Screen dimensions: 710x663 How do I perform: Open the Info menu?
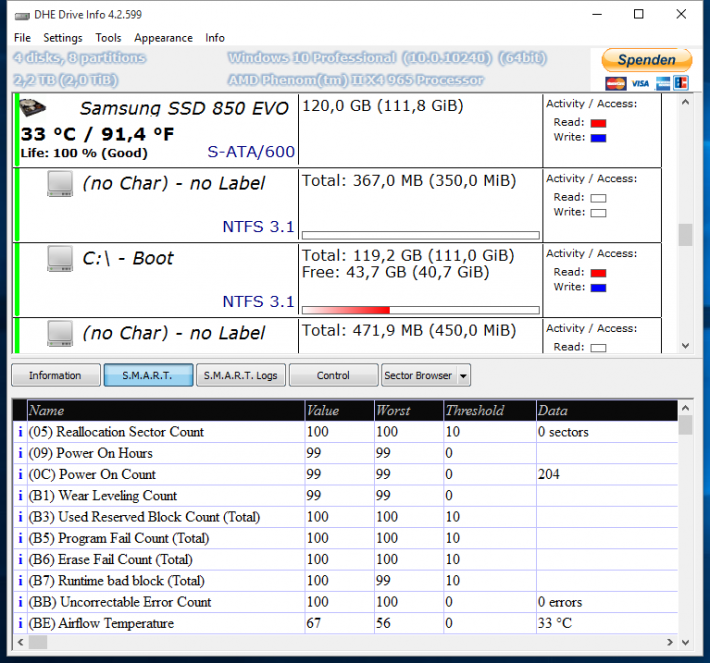(x=215, y=38)
